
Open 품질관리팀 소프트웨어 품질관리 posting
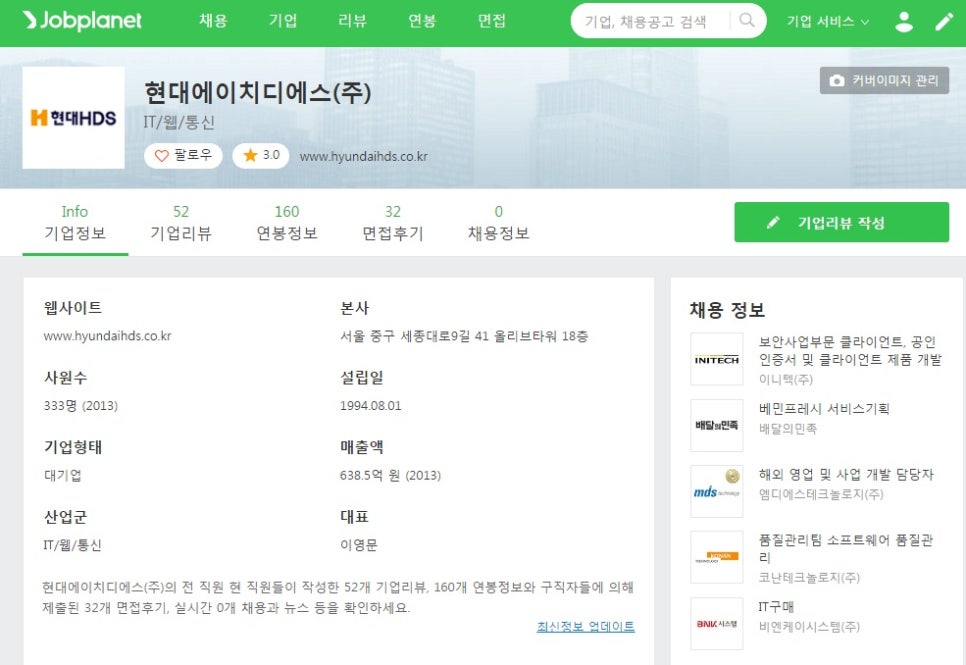click(846, 549)
